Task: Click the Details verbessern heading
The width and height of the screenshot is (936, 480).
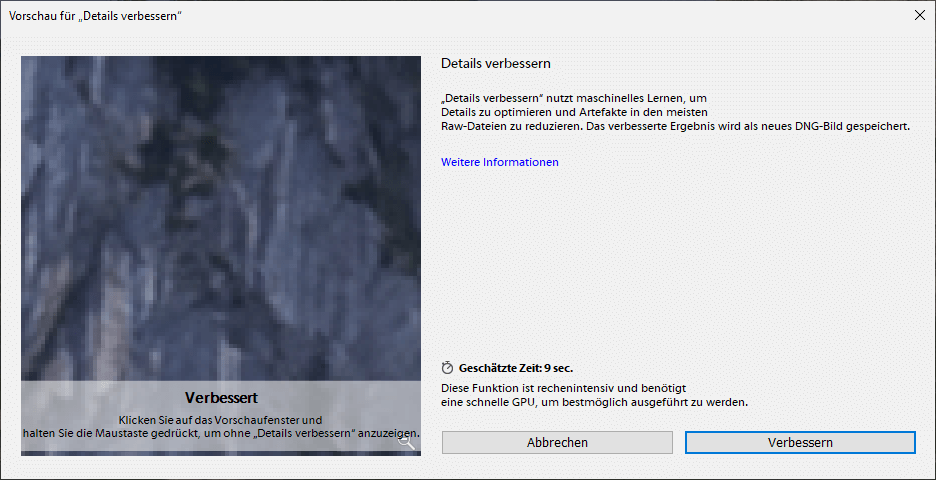Action: pyautogui.click(x=495, y=63)
